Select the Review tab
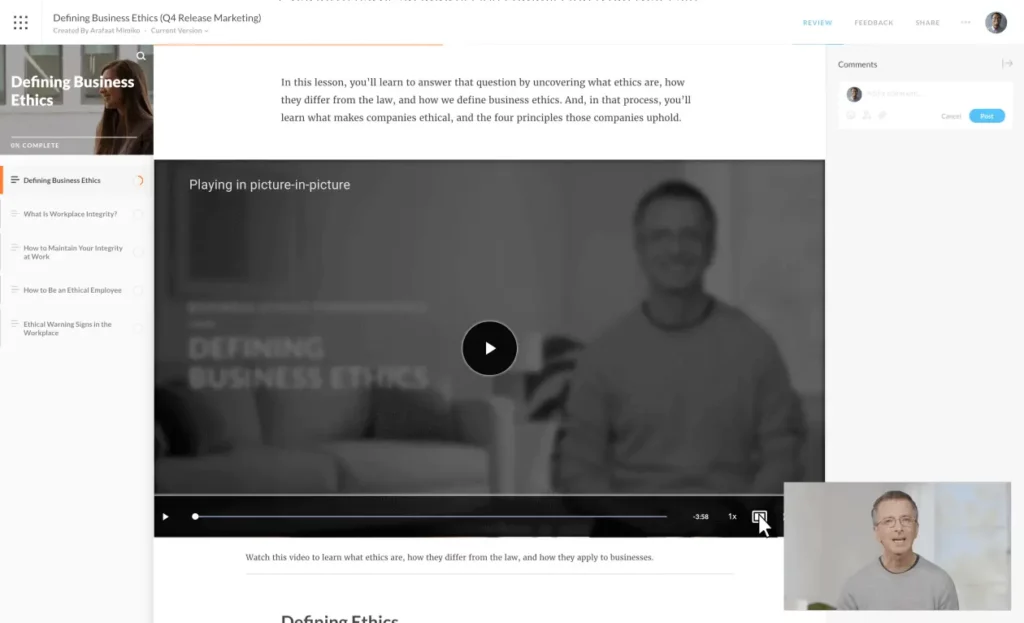 817,23
